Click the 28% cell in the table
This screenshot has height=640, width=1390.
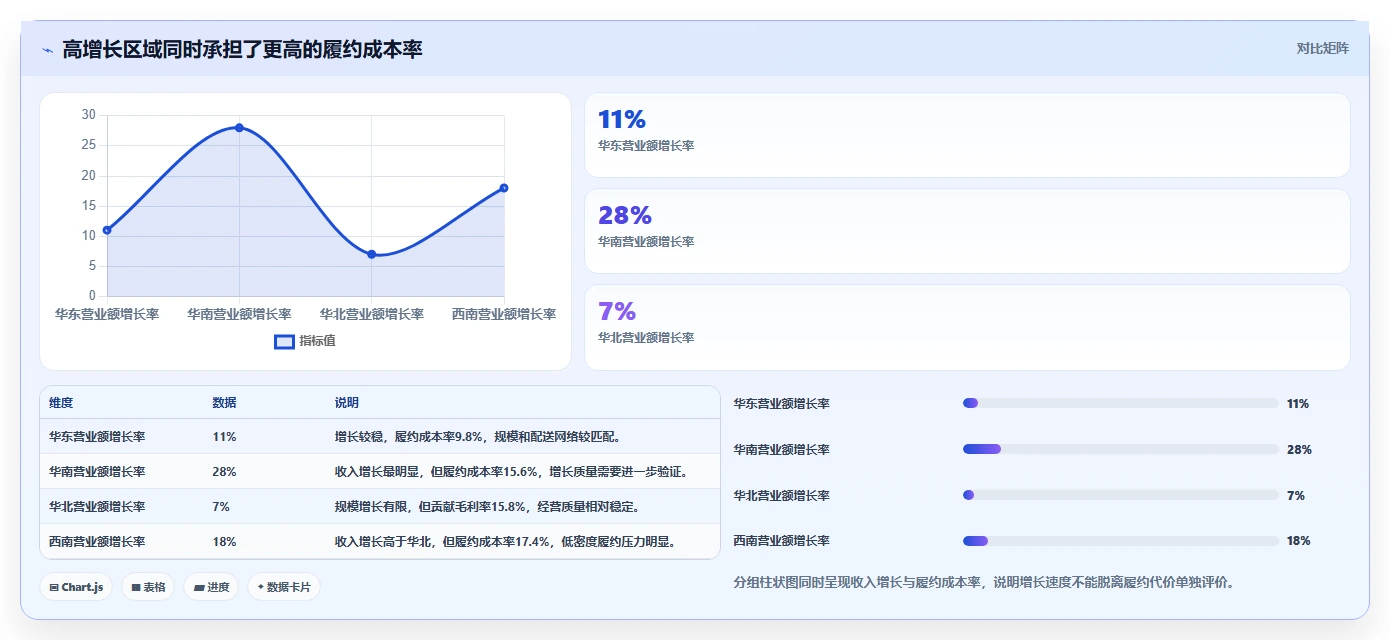224,472
